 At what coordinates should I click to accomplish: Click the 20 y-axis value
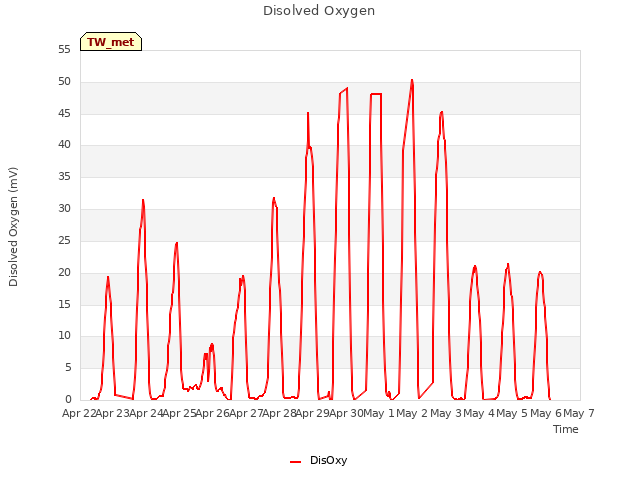pyautogui.click(x=64, y=272)
